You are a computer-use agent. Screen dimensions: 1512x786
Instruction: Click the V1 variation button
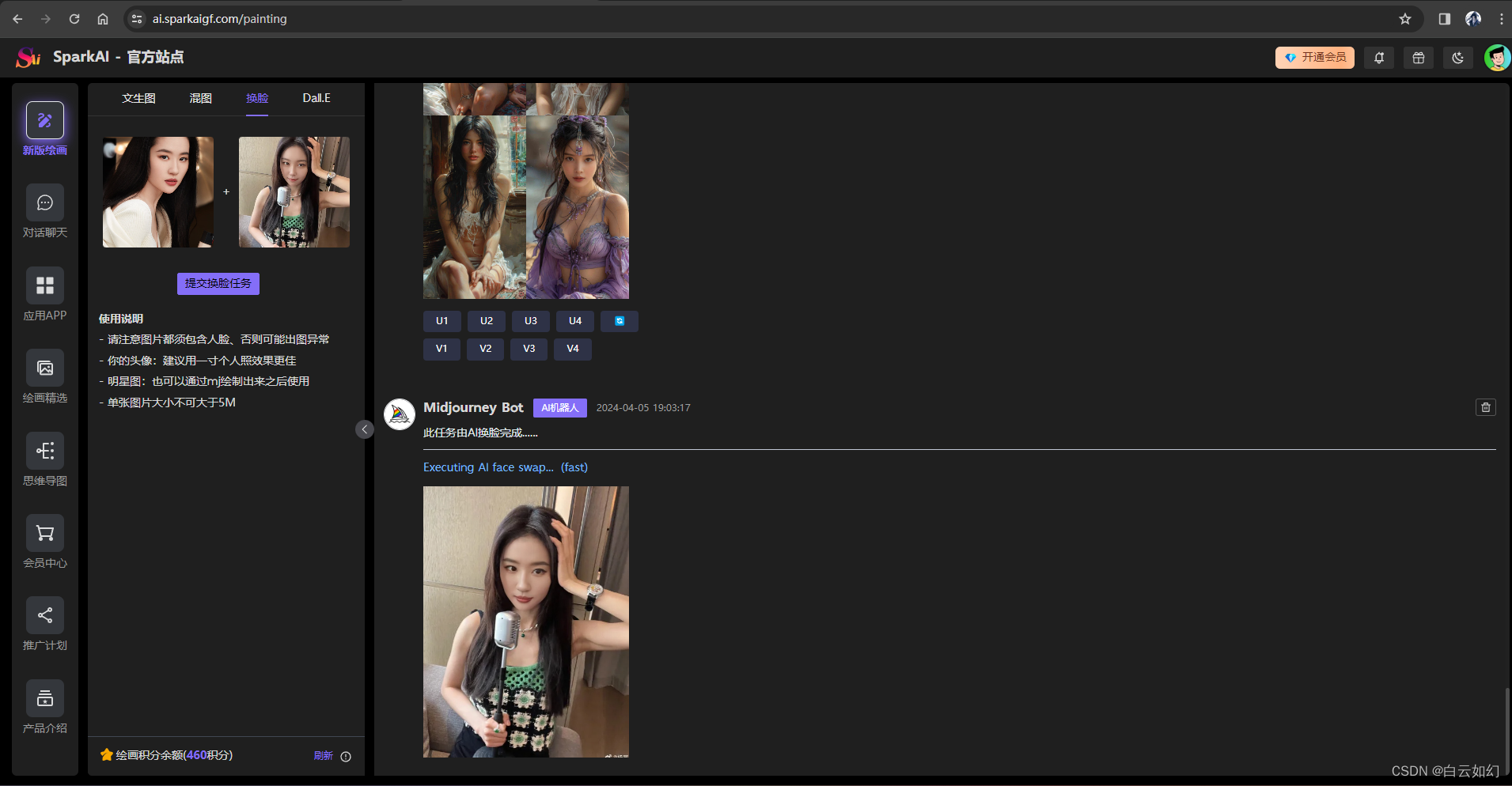point(441,349)
